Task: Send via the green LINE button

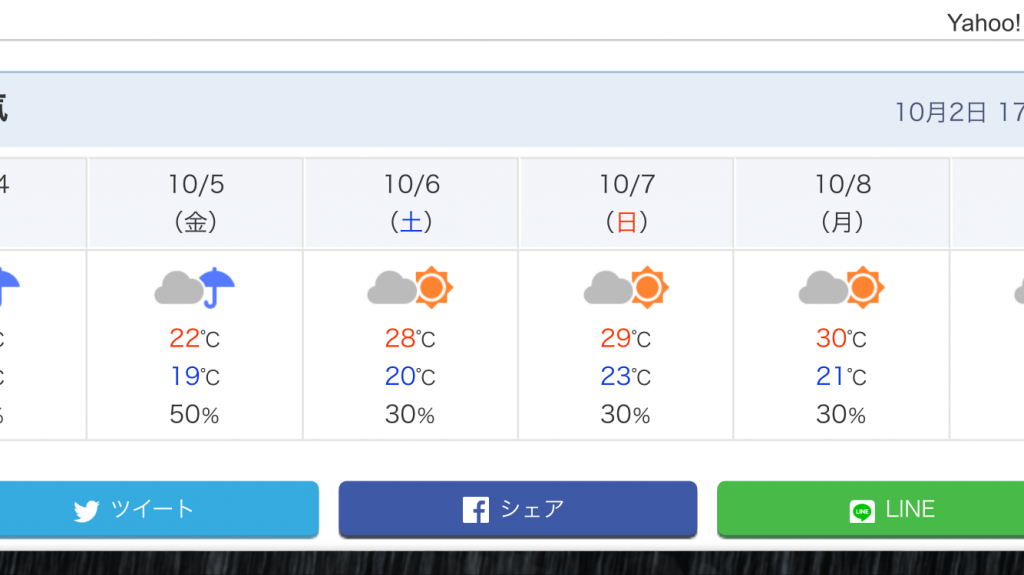Action: click(871, 510)
